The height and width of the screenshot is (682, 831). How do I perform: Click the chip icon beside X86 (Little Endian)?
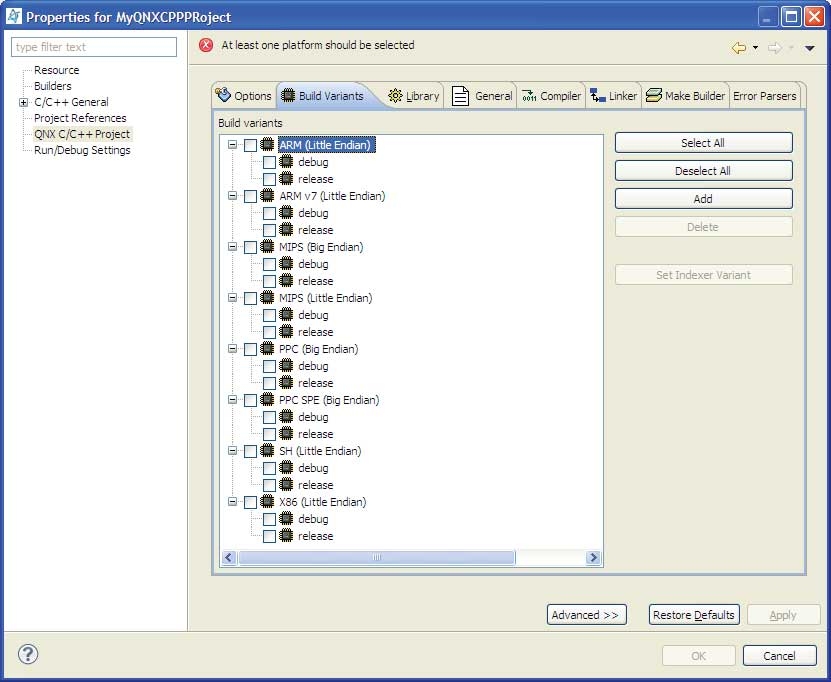[x=267, y=502]
